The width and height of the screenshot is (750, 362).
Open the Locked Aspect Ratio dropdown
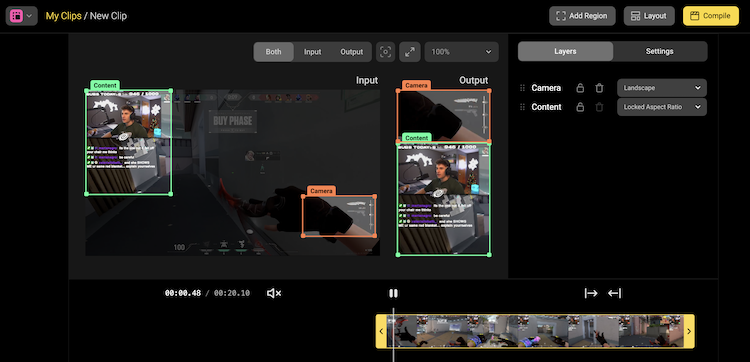click(x=662, y=107)
